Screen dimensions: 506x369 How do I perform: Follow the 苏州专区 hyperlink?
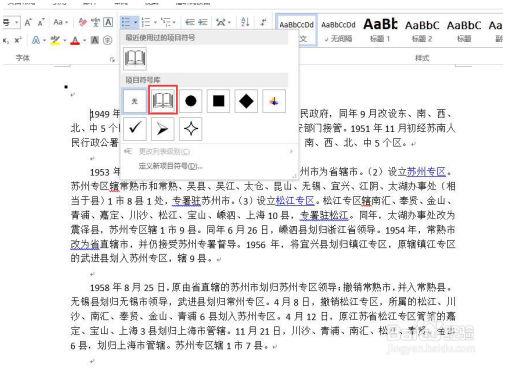tap(426, 172)
